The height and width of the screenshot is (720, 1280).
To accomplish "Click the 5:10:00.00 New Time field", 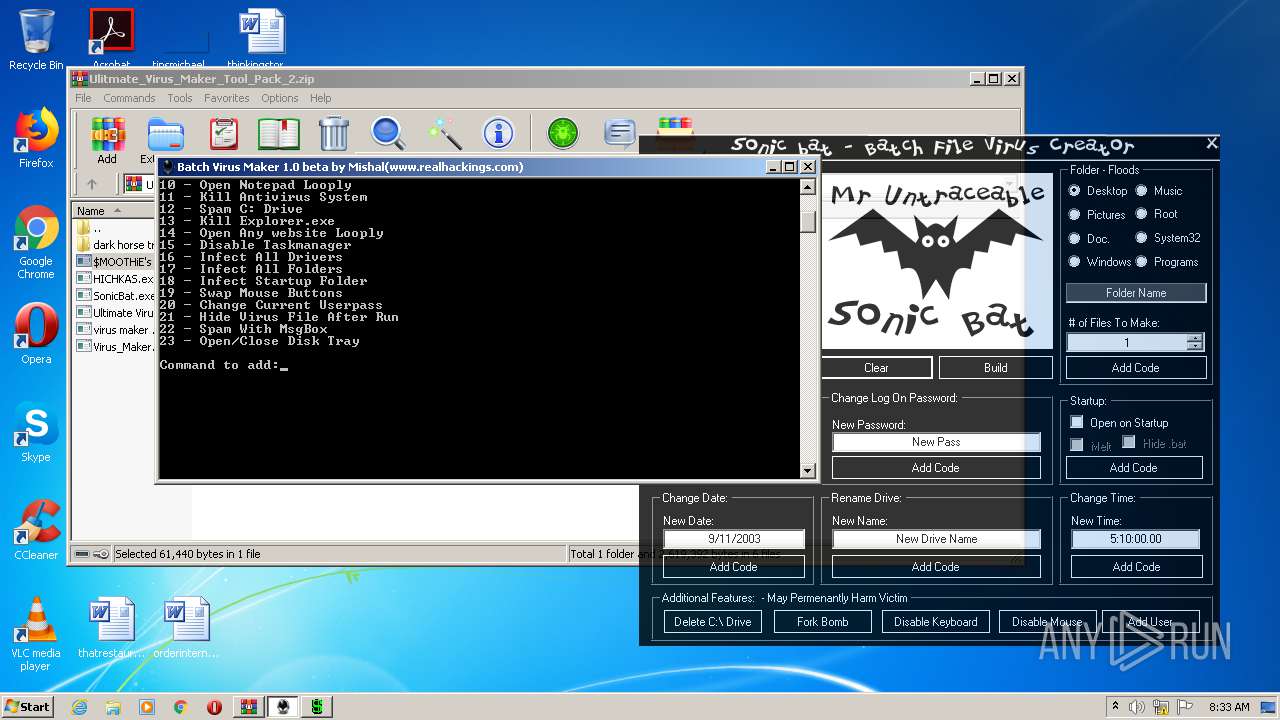I will pyautogui.click(x=1136, y=538).
